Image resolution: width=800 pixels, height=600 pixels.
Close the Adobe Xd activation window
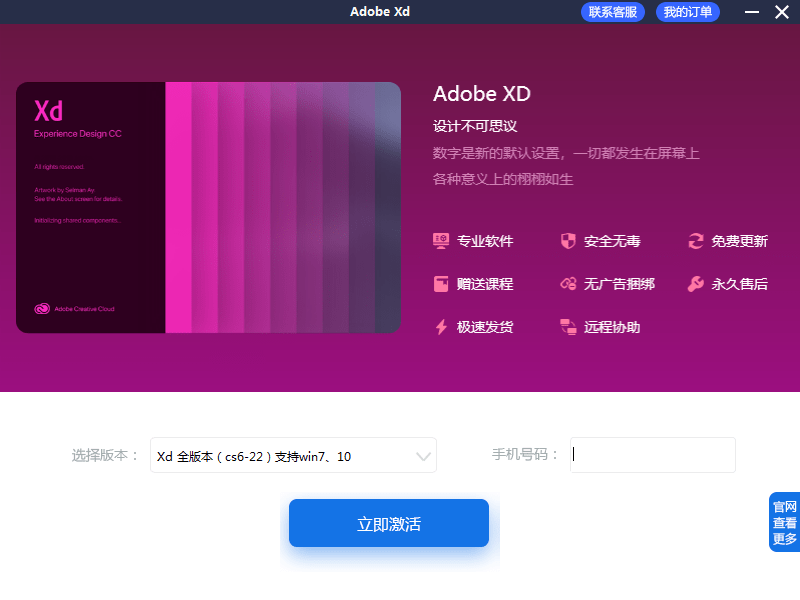781,12
